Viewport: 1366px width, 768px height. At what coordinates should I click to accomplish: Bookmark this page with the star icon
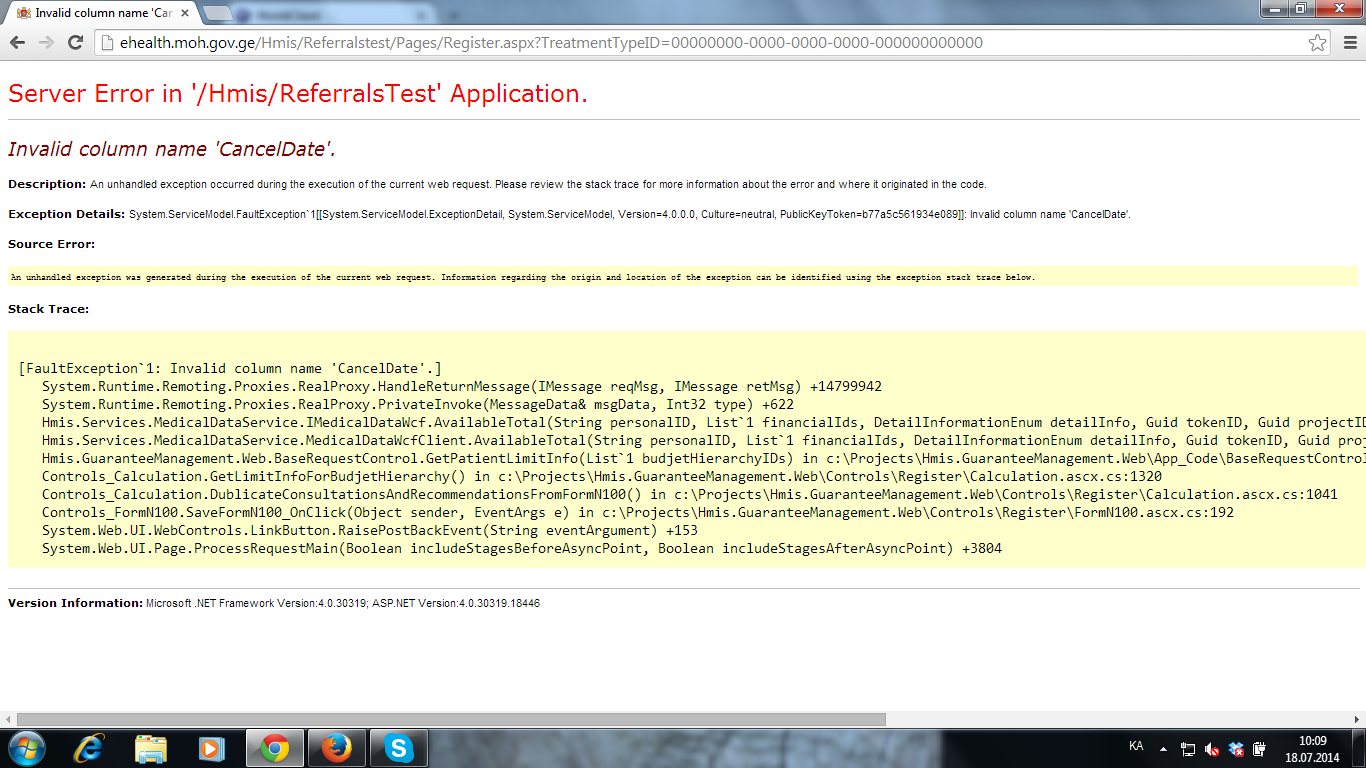click(x=1318, y=43)
